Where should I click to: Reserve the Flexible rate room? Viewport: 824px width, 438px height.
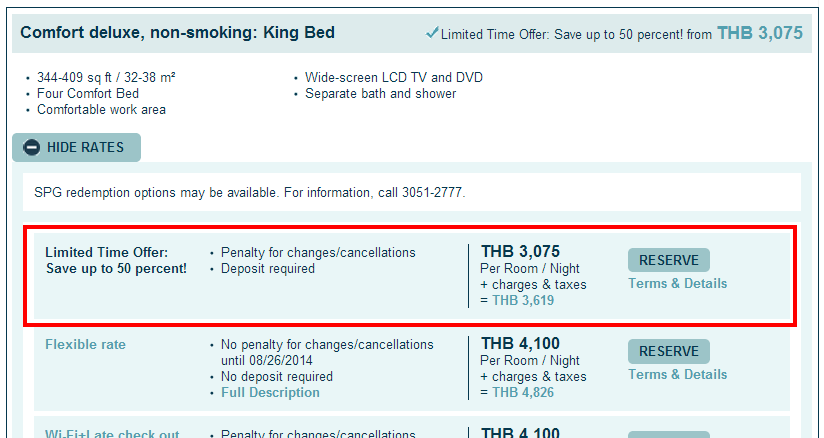tap(668, 351)
